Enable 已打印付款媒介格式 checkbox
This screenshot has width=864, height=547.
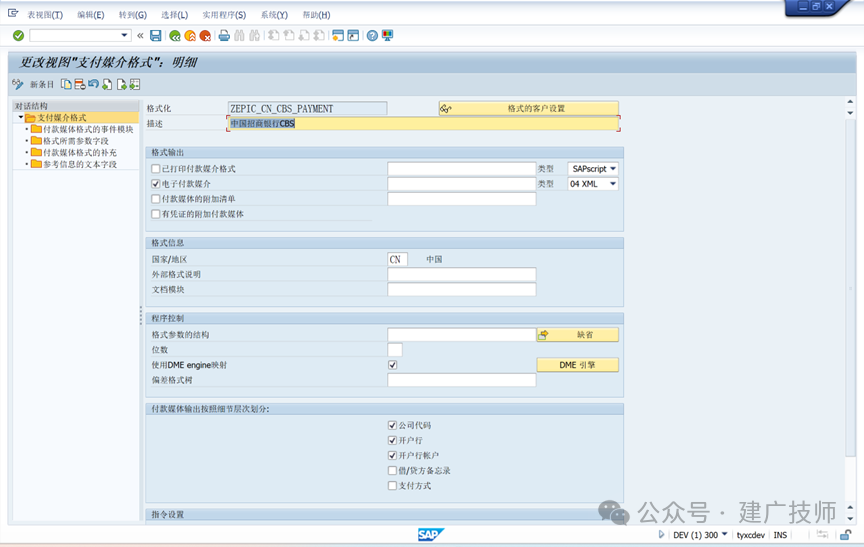point(156,169)
